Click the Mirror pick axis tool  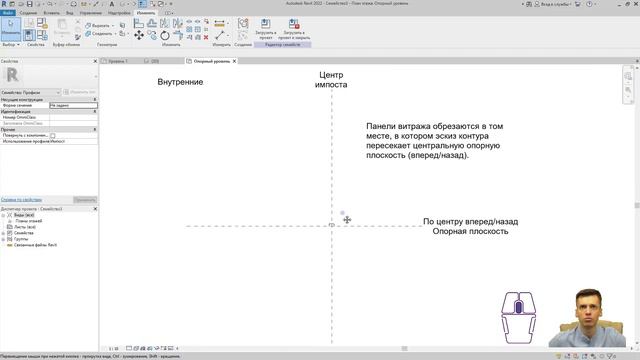point(165,23)
